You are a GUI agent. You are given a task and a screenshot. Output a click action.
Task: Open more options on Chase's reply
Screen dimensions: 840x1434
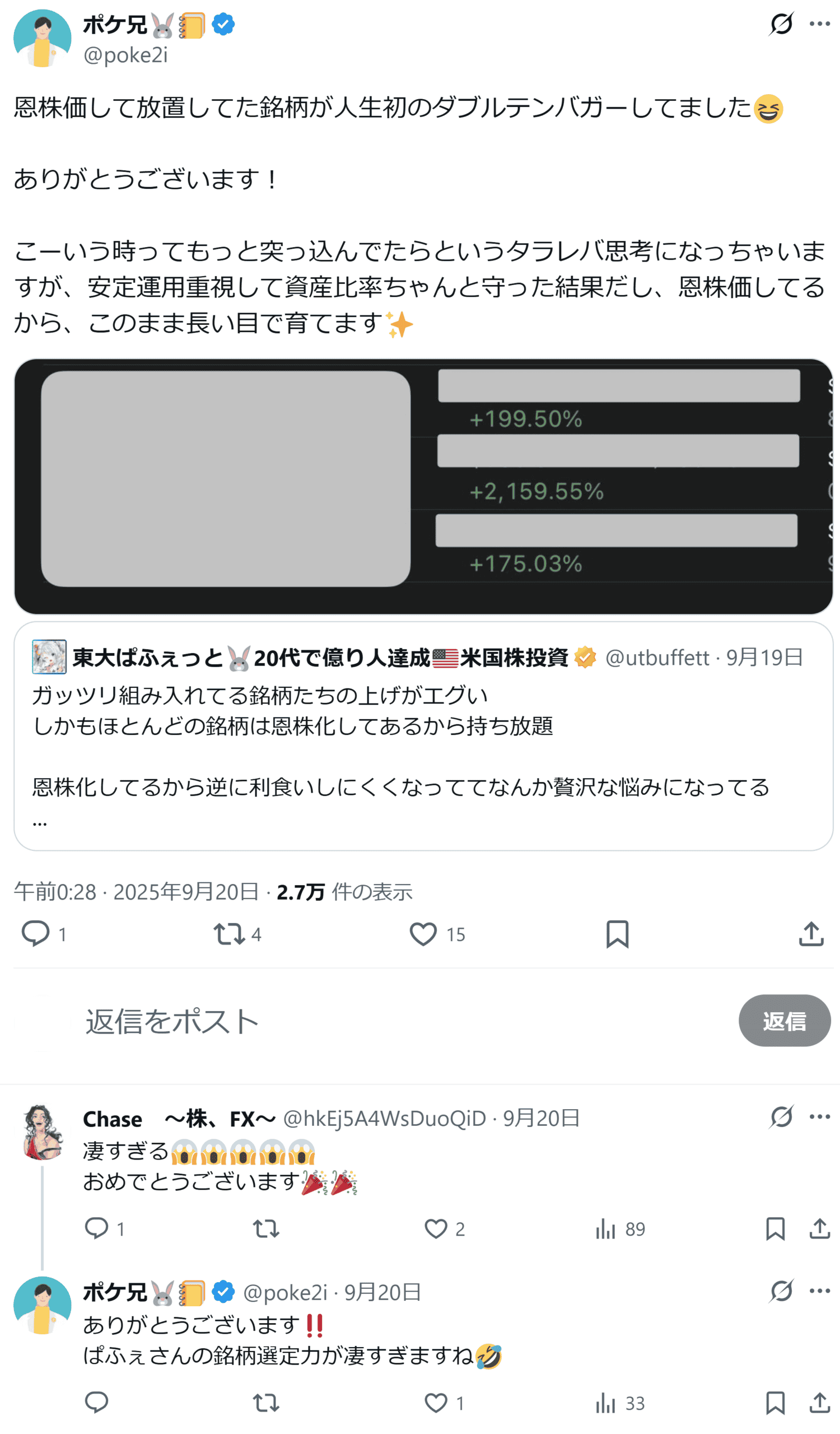pos(819,1116)
